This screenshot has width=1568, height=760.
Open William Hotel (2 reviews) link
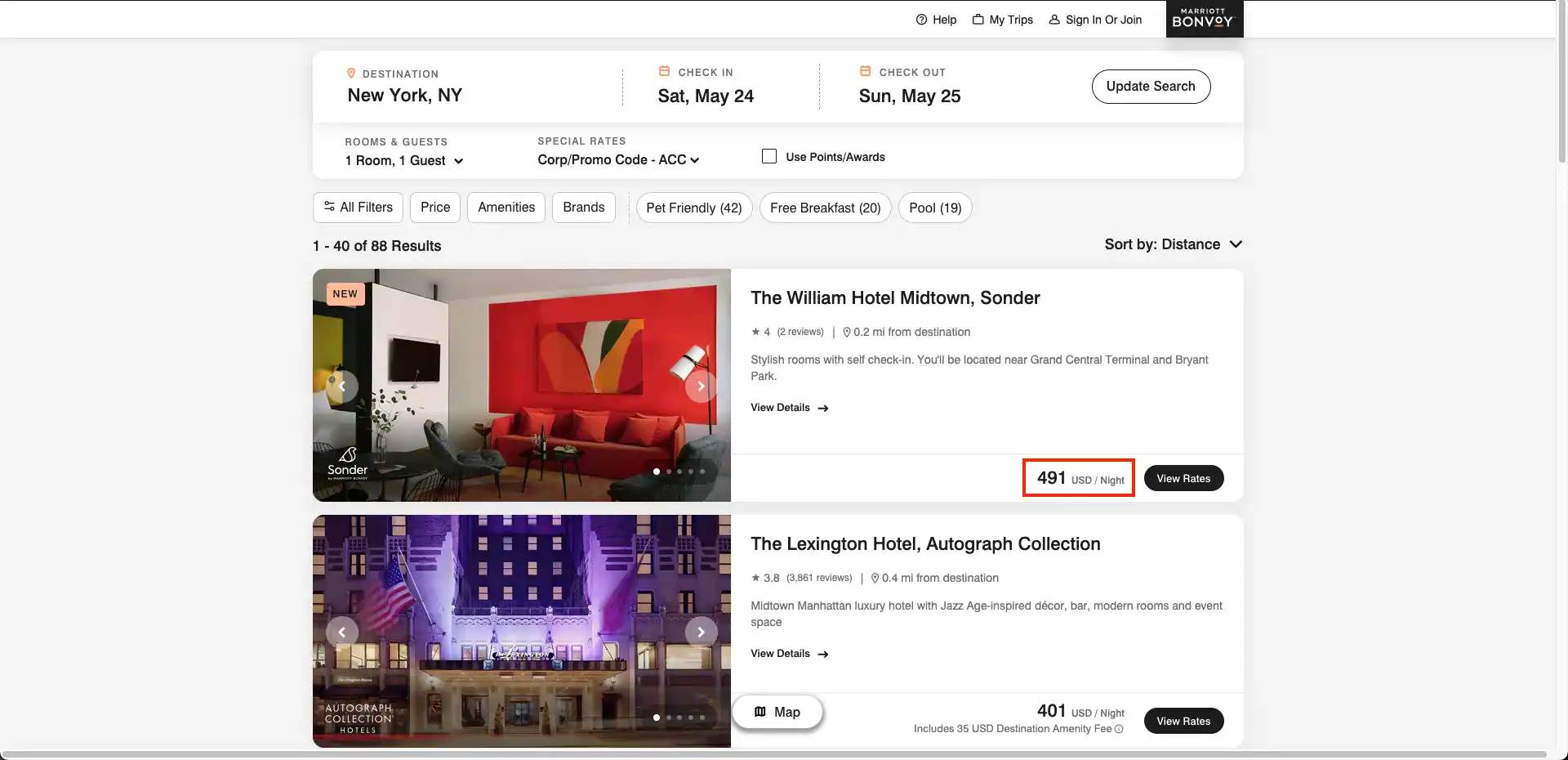[800, 332]
